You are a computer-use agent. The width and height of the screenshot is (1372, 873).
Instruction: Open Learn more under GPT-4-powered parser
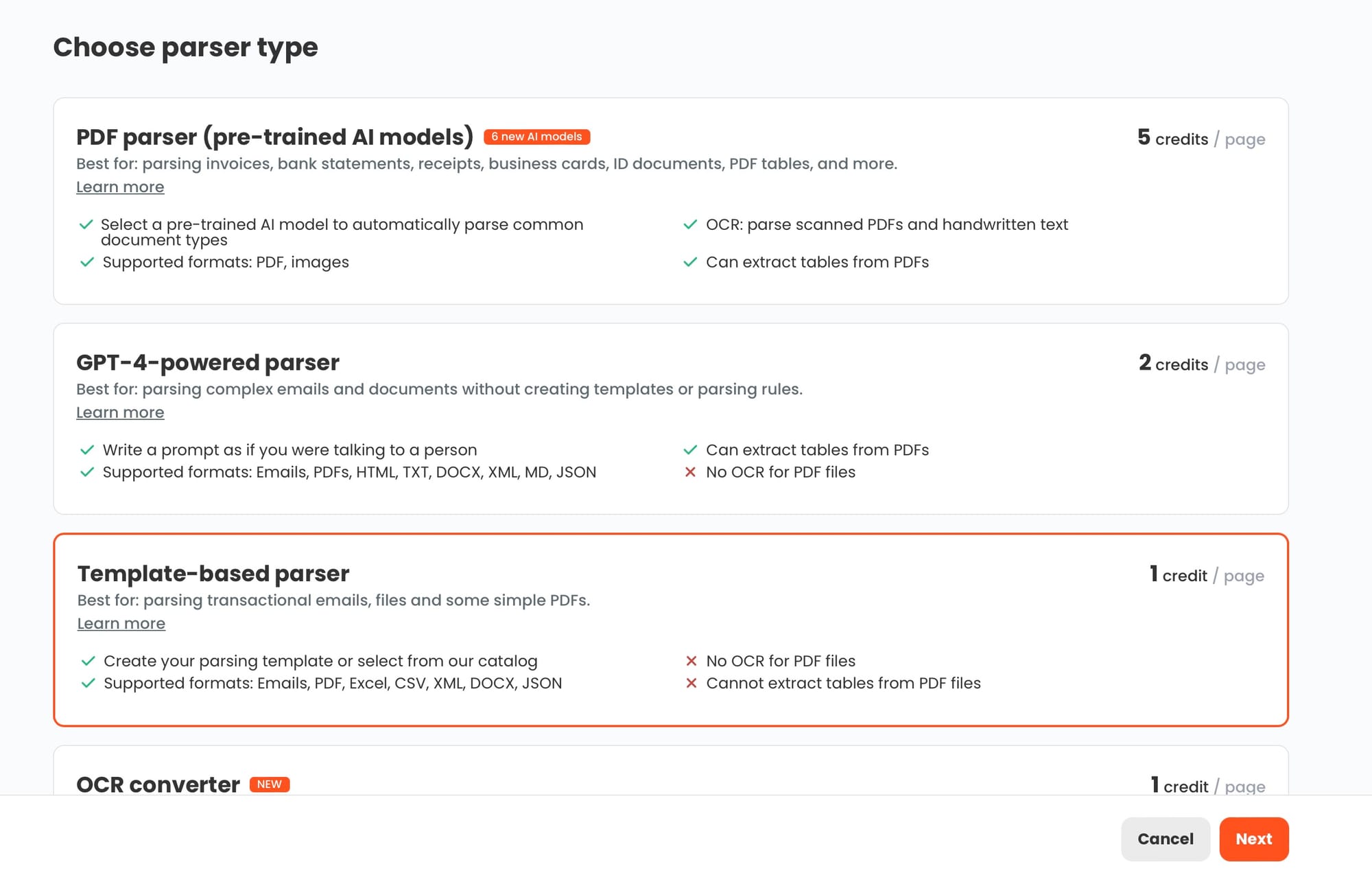pos(120,412)
